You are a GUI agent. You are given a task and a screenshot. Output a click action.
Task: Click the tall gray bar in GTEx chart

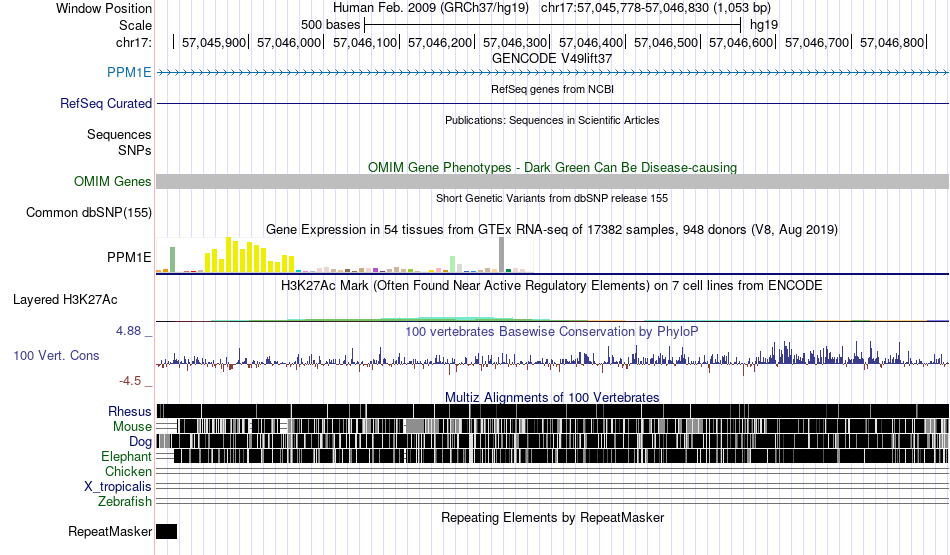pyautogui.click(x=501, y=254)
